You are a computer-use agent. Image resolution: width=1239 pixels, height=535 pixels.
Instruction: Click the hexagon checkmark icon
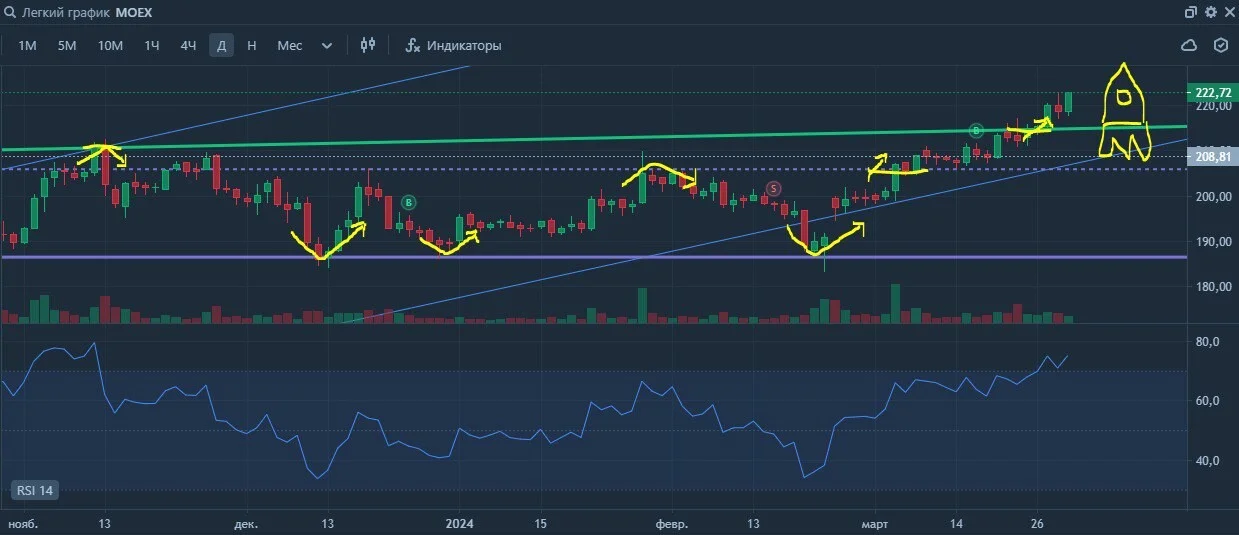coord(1220,45)
